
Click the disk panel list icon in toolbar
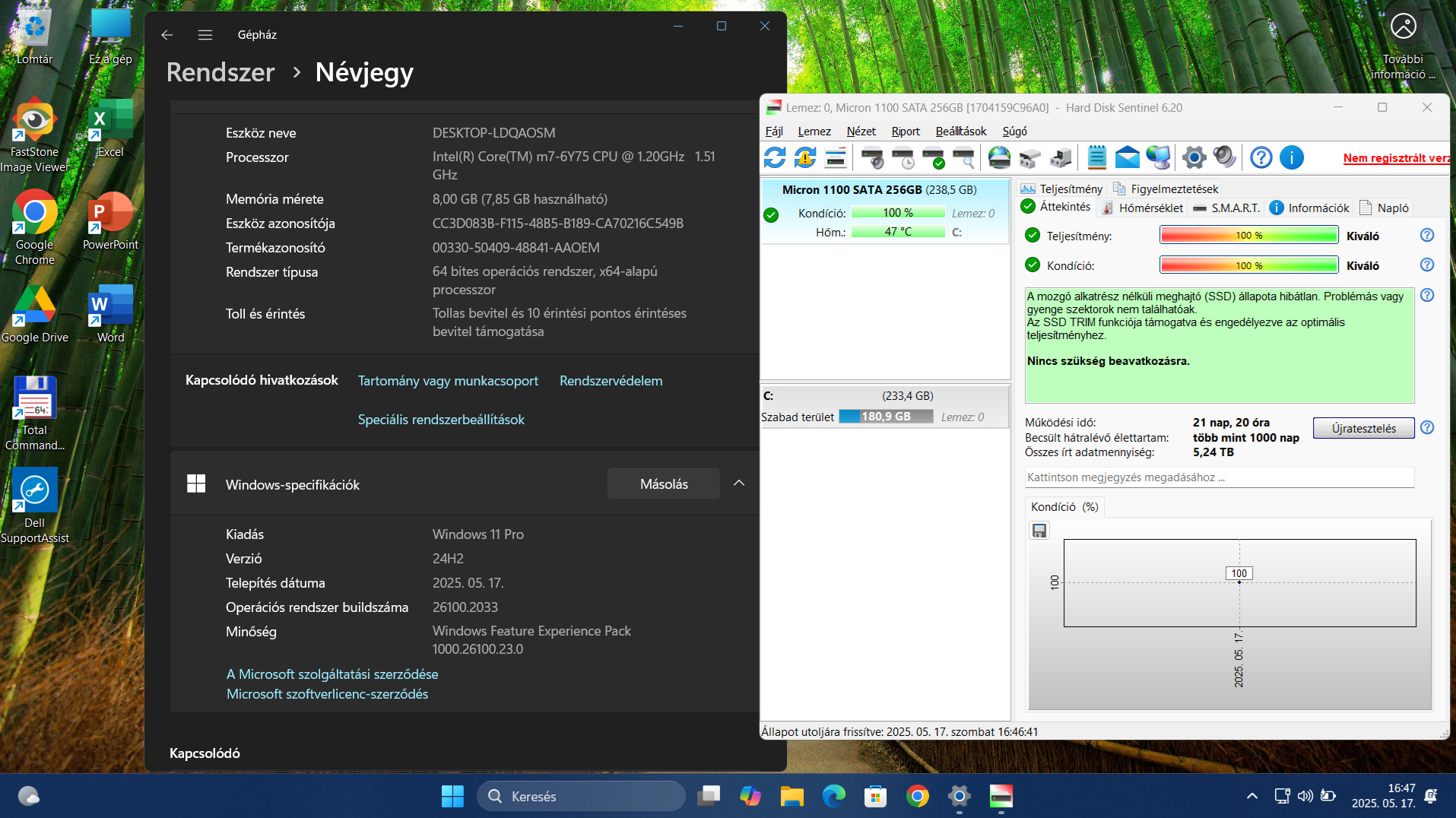click(836, 157)
